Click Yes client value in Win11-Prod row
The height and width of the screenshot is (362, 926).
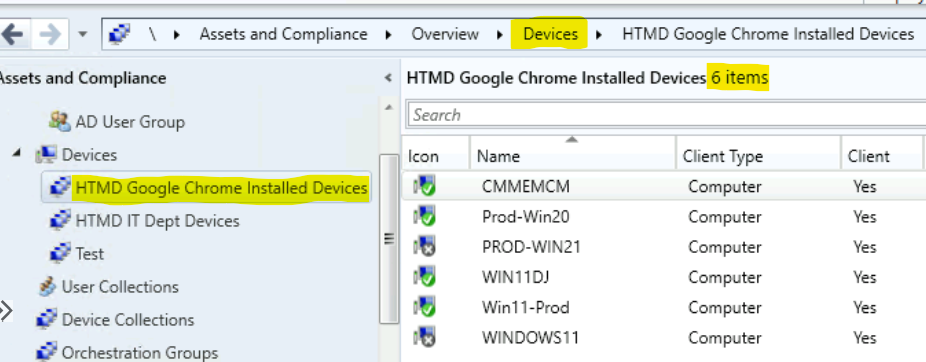click(x=865, y=307)
